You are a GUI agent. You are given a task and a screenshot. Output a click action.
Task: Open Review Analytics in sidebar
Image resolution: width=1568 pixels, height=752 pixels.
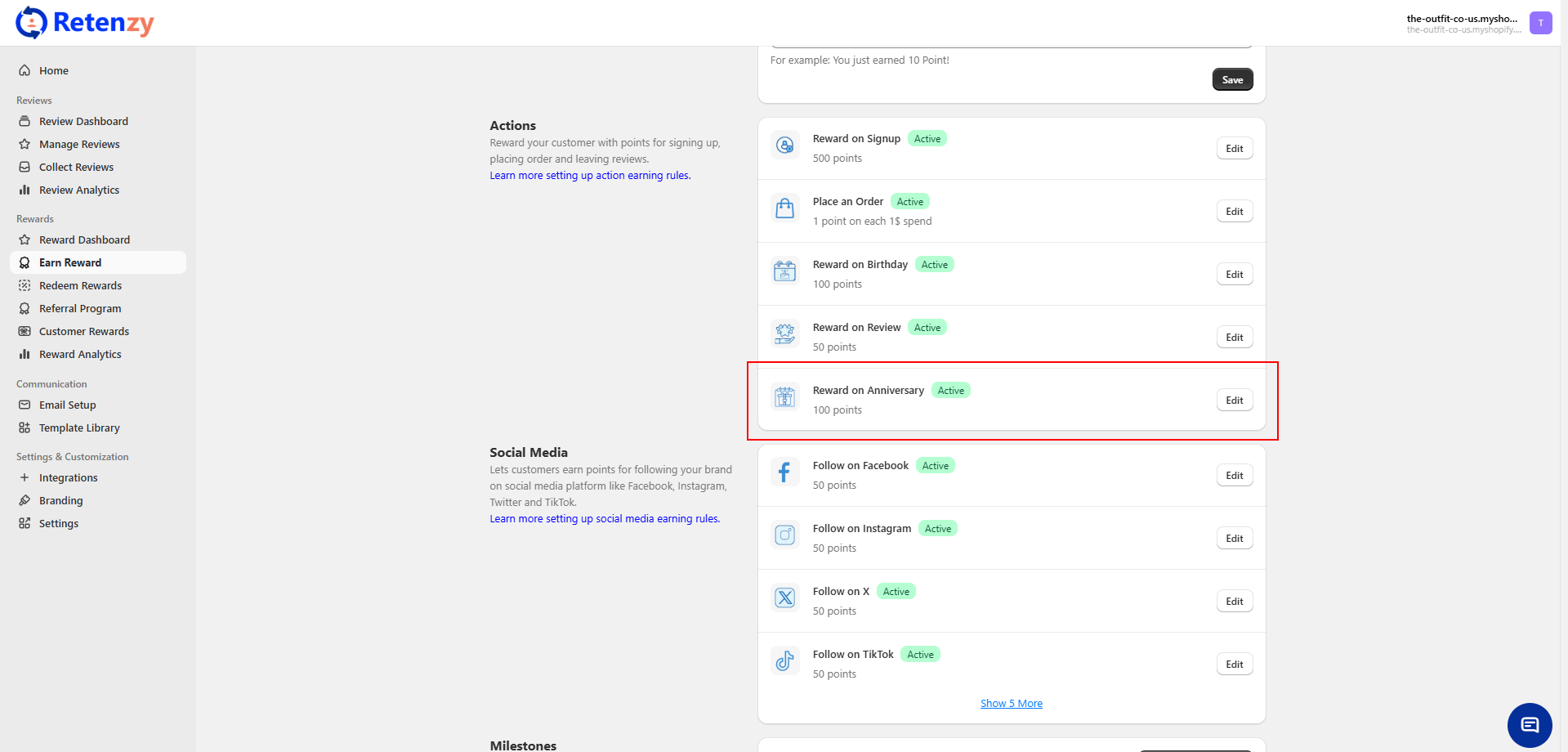click(78, 190)
